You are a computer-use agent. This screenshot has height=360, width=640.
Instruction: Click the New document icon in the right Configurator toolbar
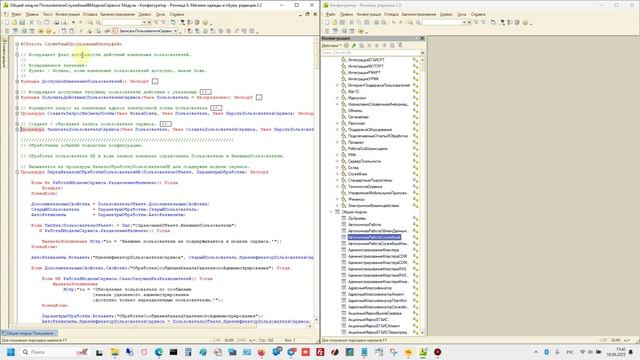pos(327,22)
